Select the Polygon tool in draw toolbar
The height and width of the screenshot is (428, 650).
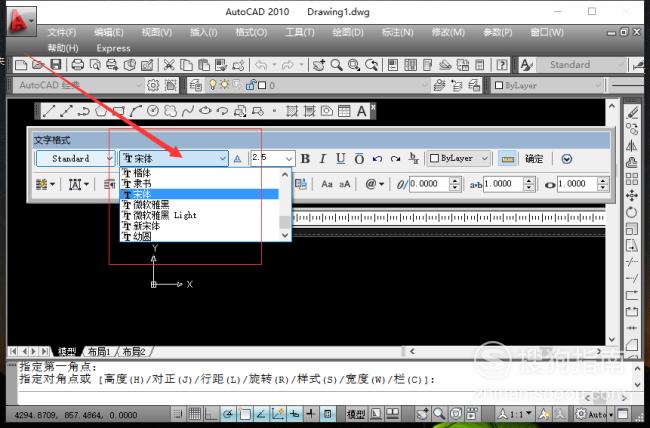click(101, 111)
